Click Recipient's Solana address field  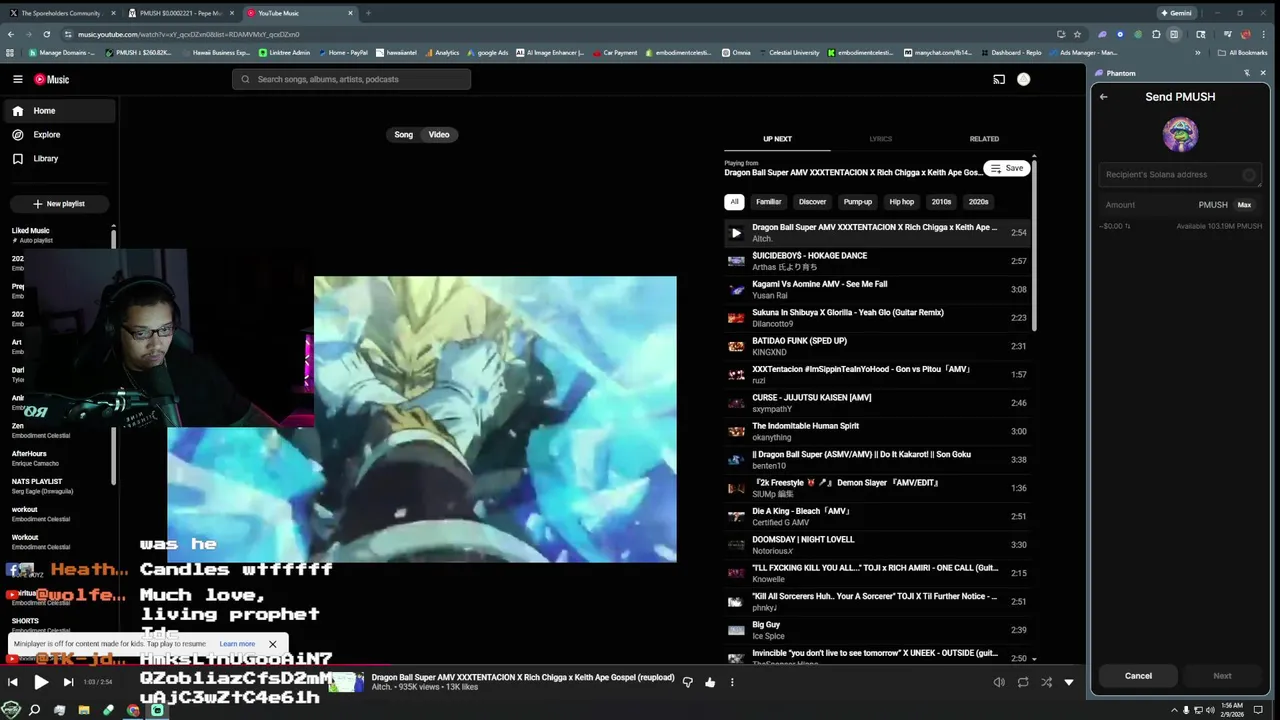(x=1180, y=175)
